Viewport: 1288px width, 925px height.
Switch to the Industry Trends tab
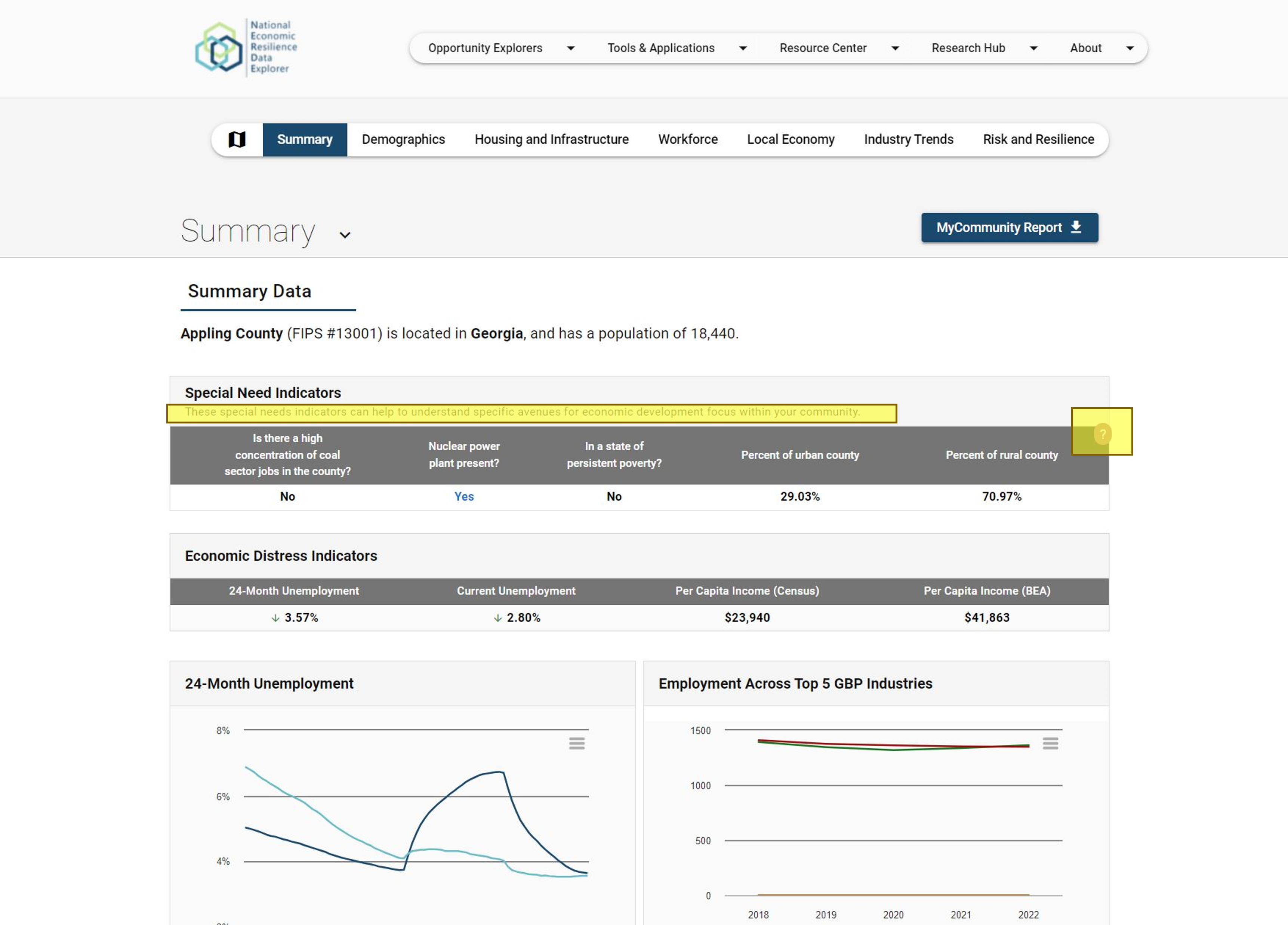909,140
